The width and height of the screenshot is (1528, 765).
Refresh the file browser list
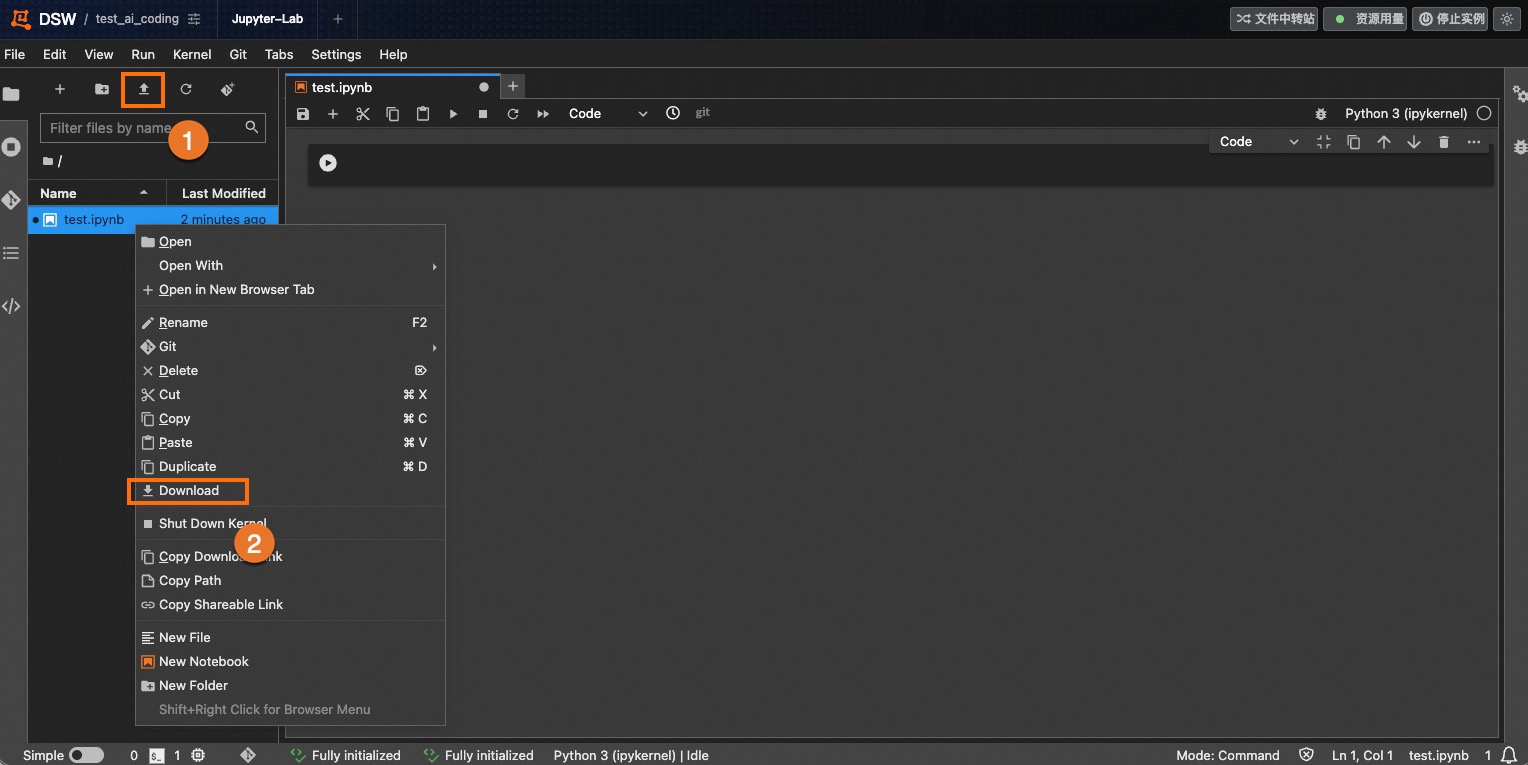[x=186, y=89]
